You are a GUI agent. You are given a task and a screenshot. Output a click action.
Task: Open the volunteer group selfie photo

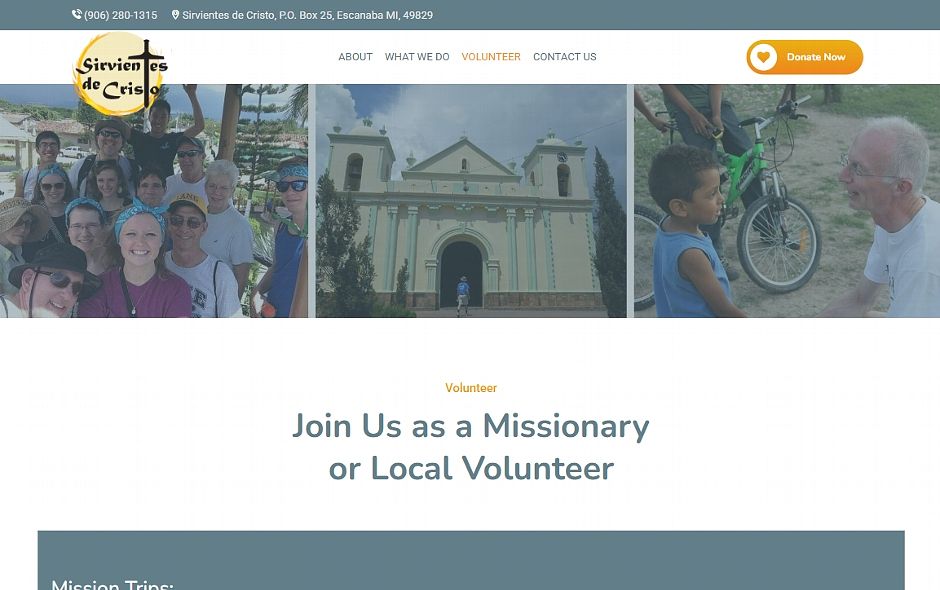pos(153,201)
